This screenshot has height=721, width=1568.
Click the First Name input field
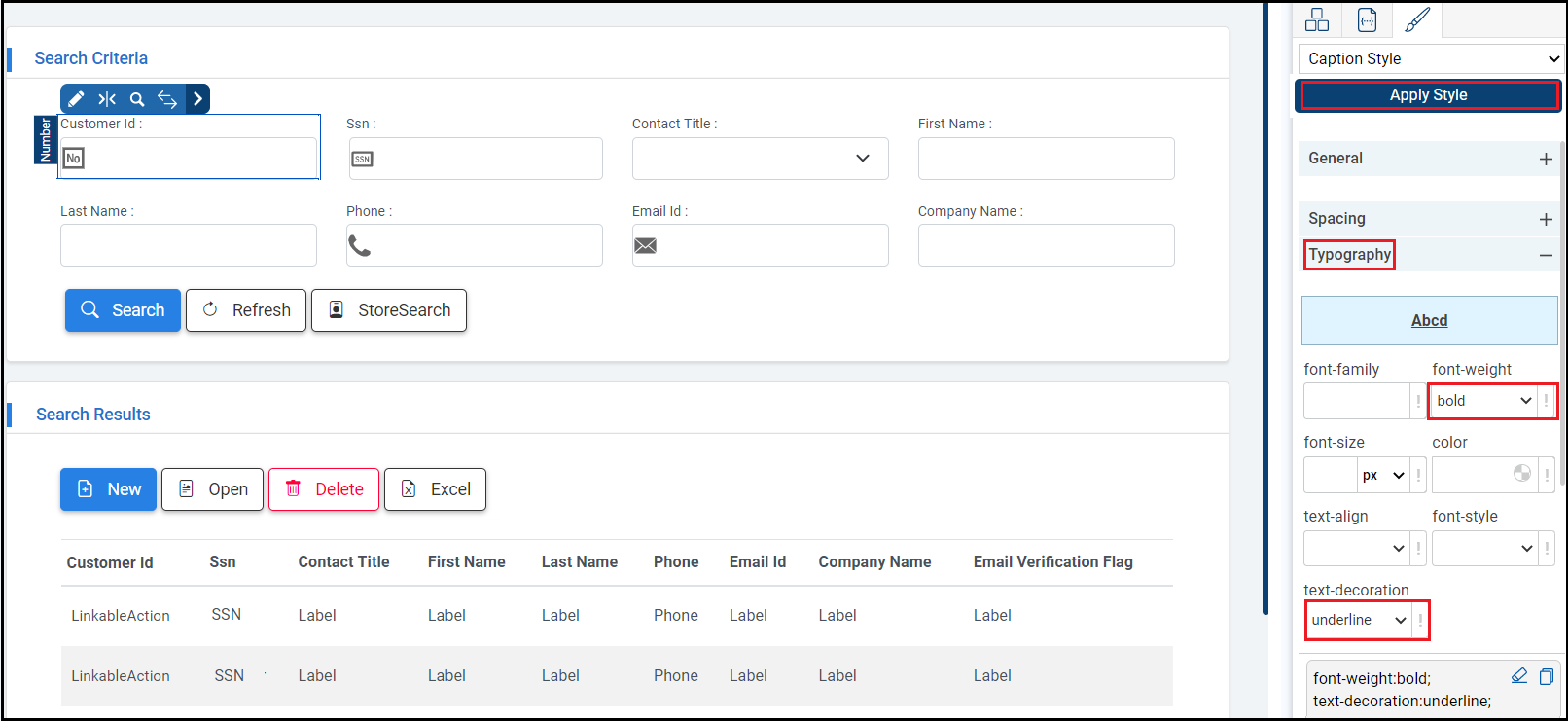point(1046,159)
